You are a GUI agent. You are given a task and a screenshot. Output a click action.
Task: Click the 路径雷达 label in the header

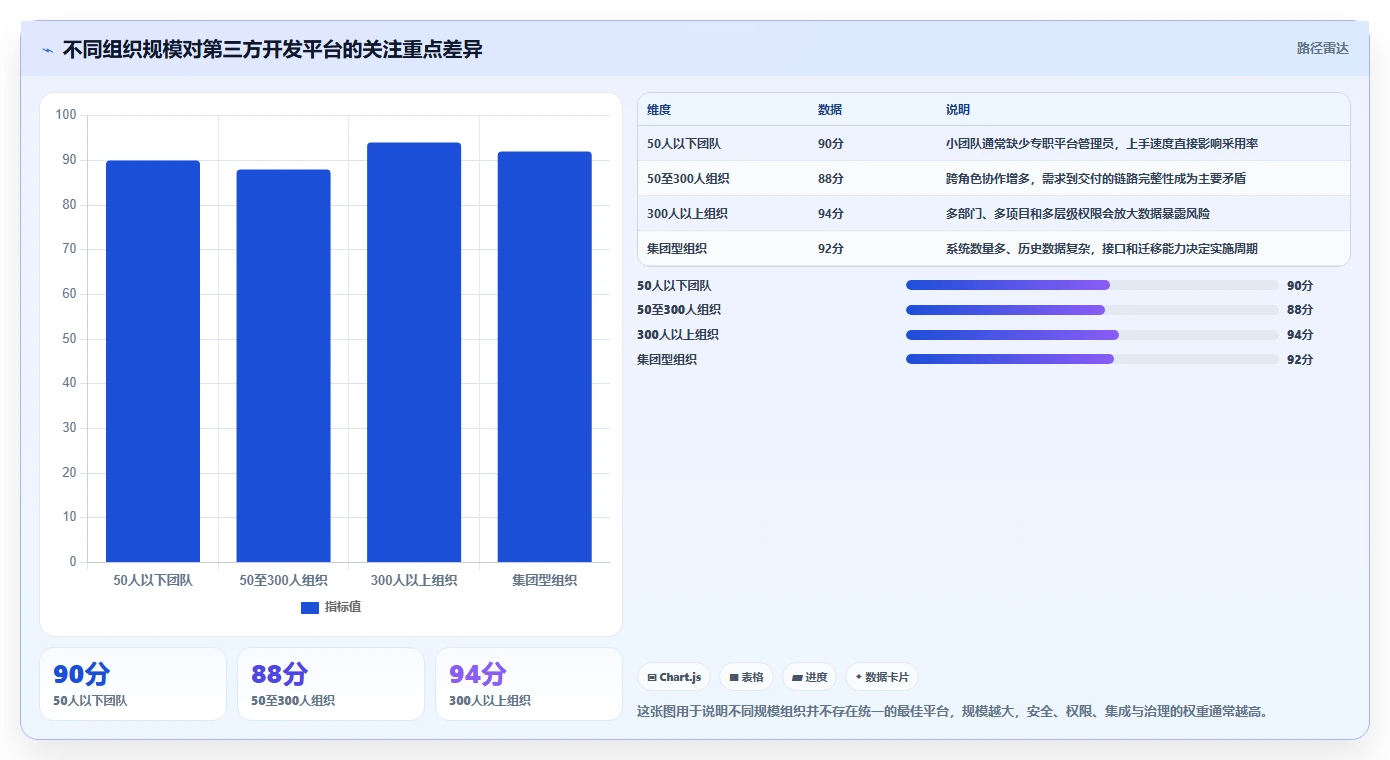tap(1322, 48)
